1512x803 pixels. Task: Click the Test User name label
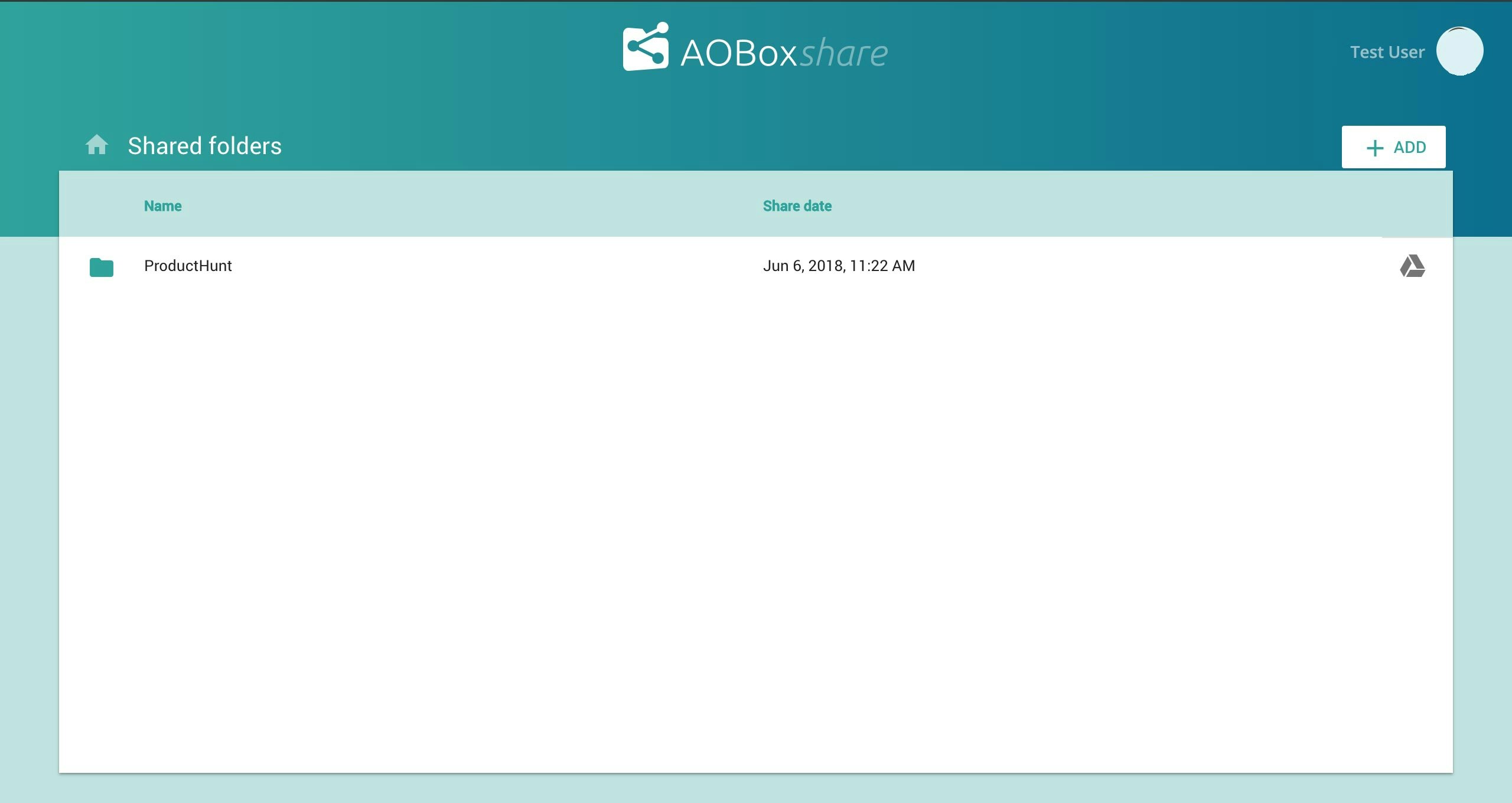(1387, 52)
